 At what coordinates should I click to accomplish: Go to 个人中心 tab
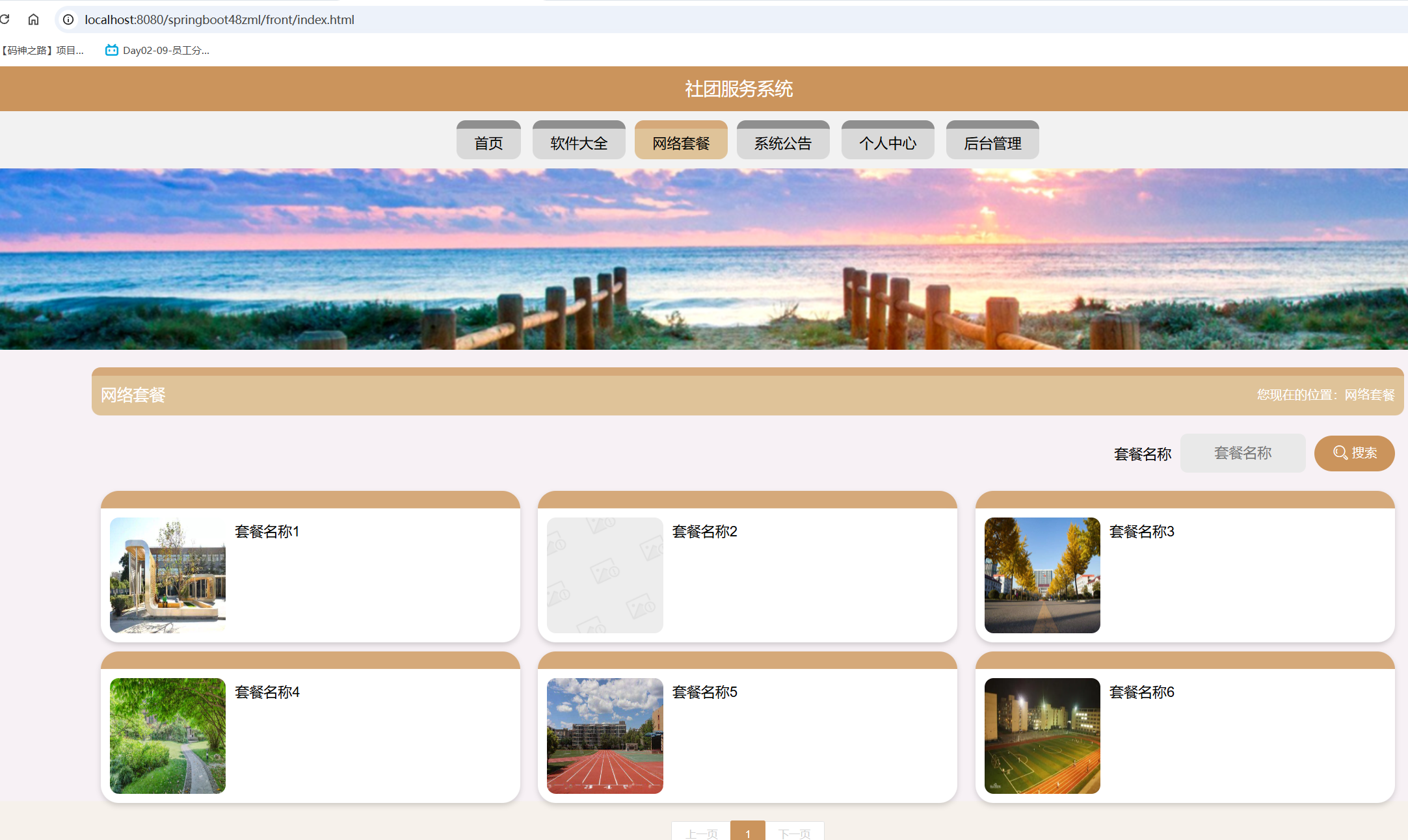887,142
